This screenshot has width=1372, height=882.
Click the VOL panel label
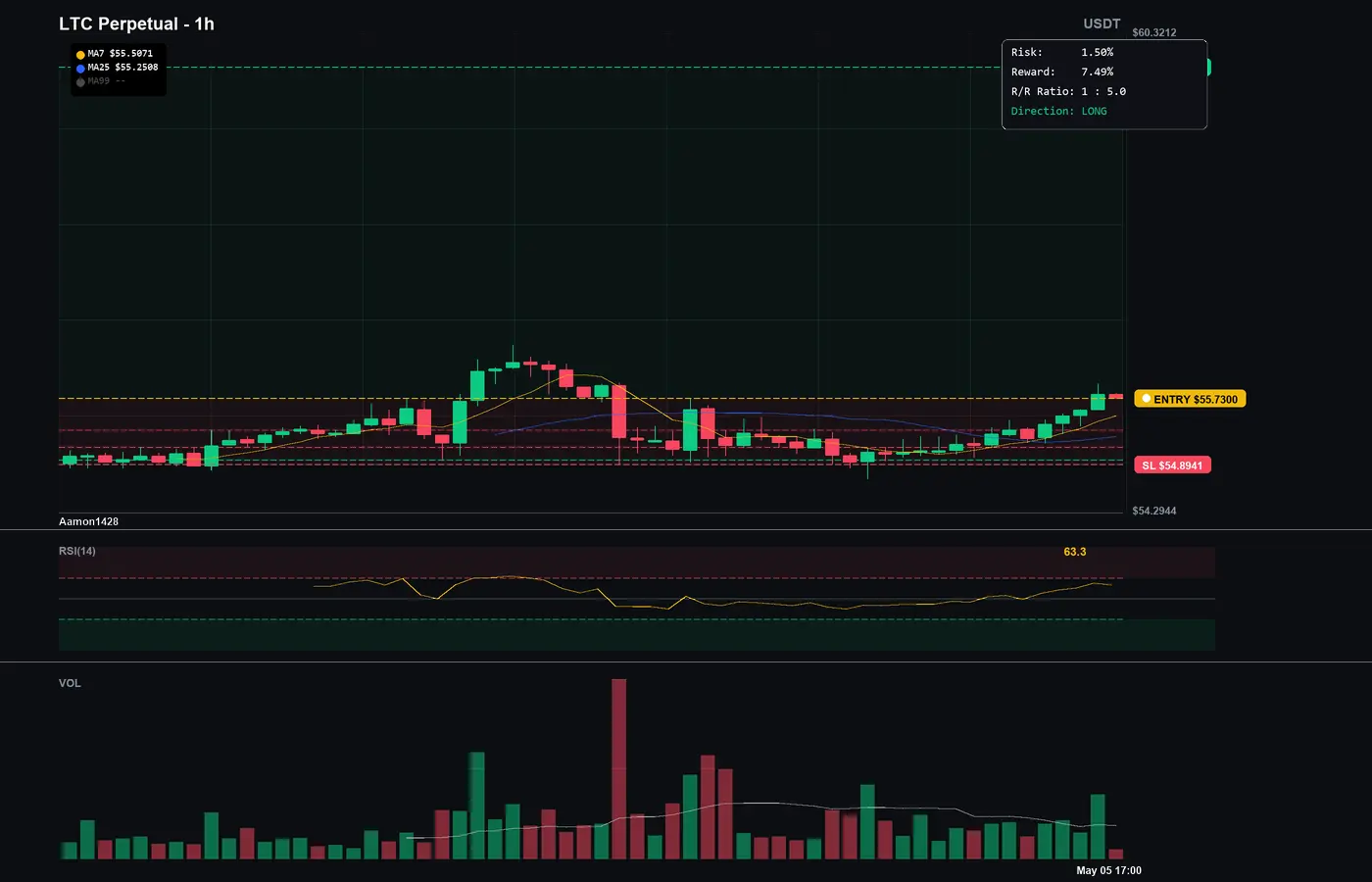coord(70,683)
